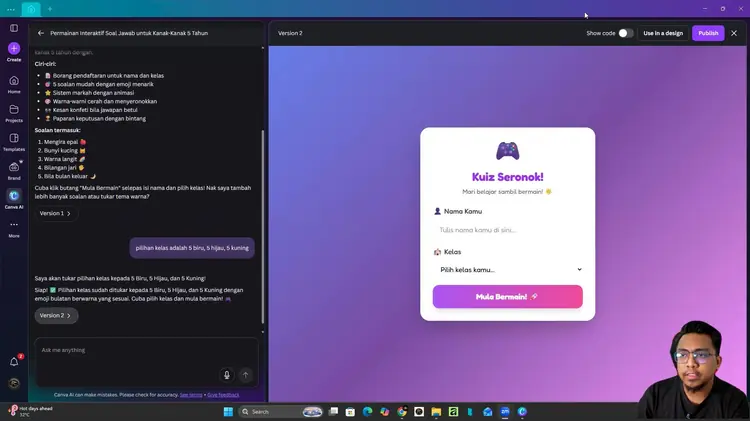Click the microphone voice input icon
The height and width of the screenshot is (421, 750).
227,375
